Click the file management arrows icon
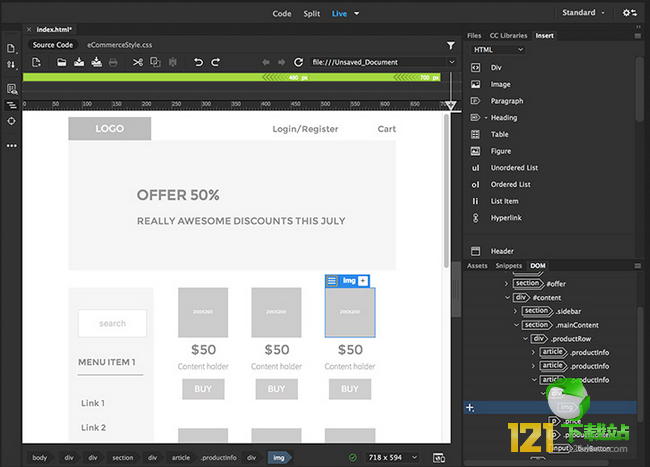650x467 pixels. tap(11, 64)
